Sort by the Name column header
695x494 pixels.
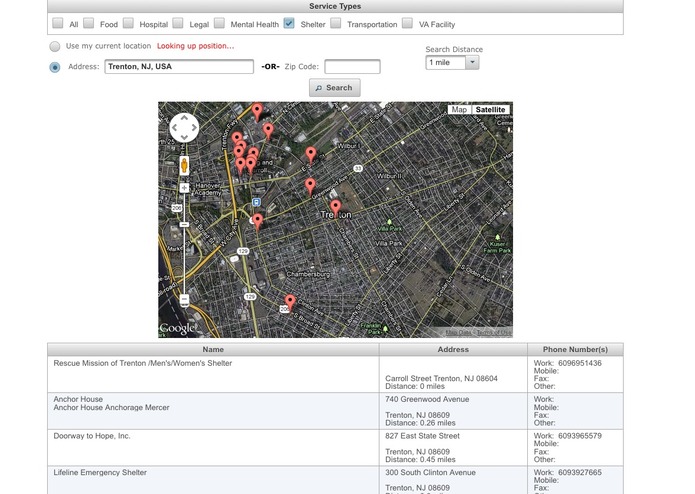pyautogui.click(x=213, y=350)
